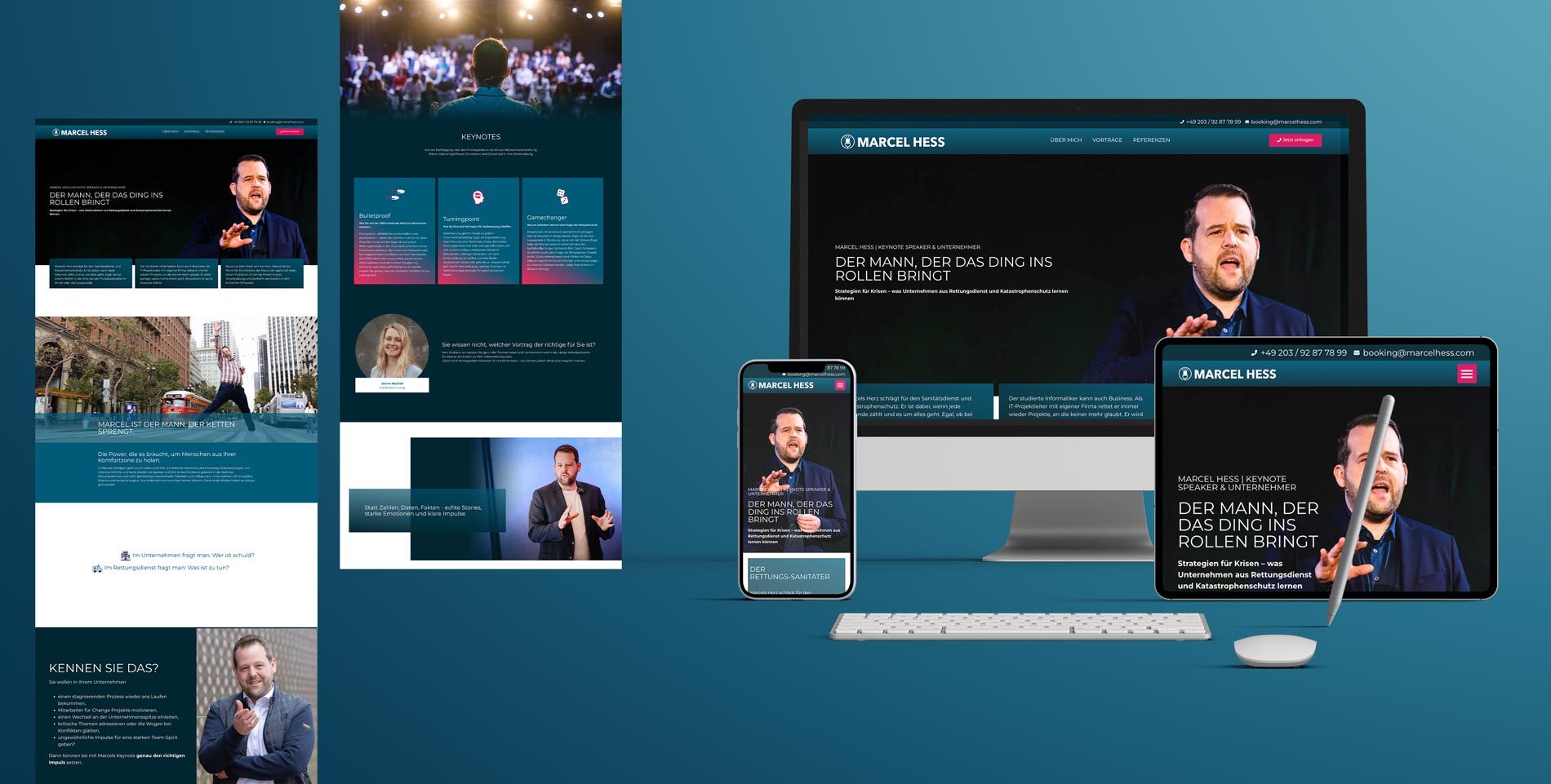
Task: Click the hero headline on the monitor screen
Action: click(x=943, y=268)
